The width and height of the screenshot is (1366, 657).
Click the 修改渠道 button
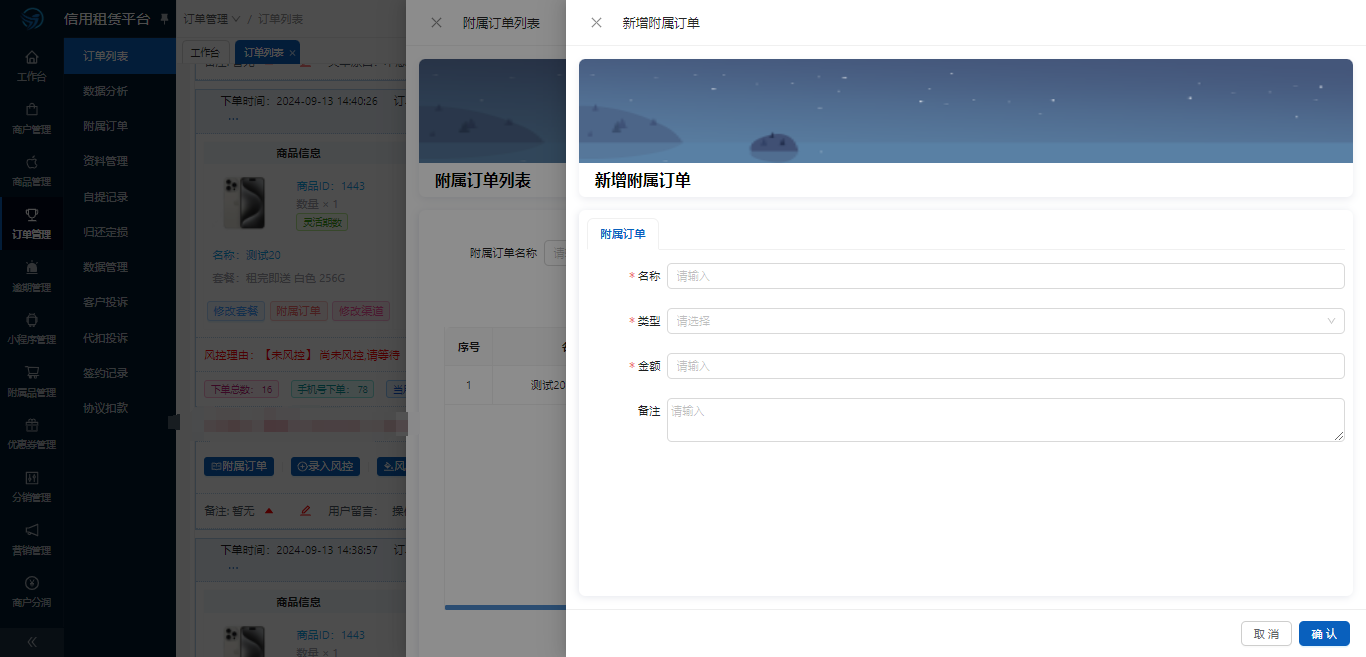(360, 311)
